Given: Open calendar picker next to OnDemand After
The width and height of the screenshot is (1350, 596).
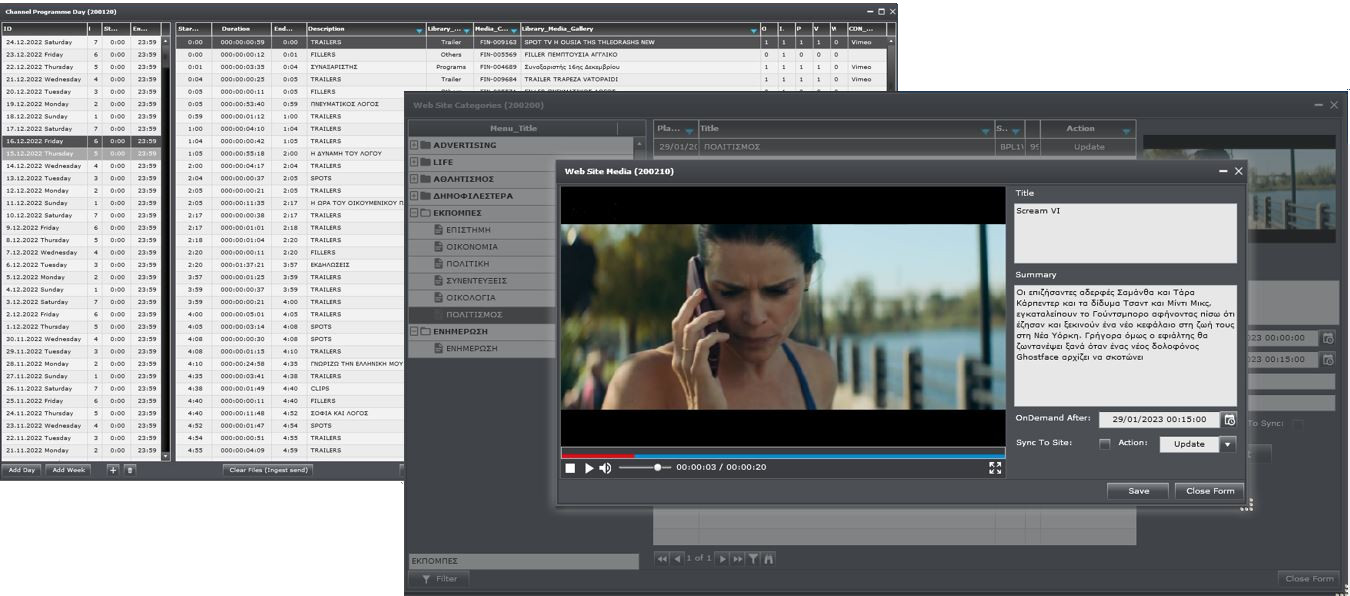Looking at the screenshot, I should (x=1229, y=420).
